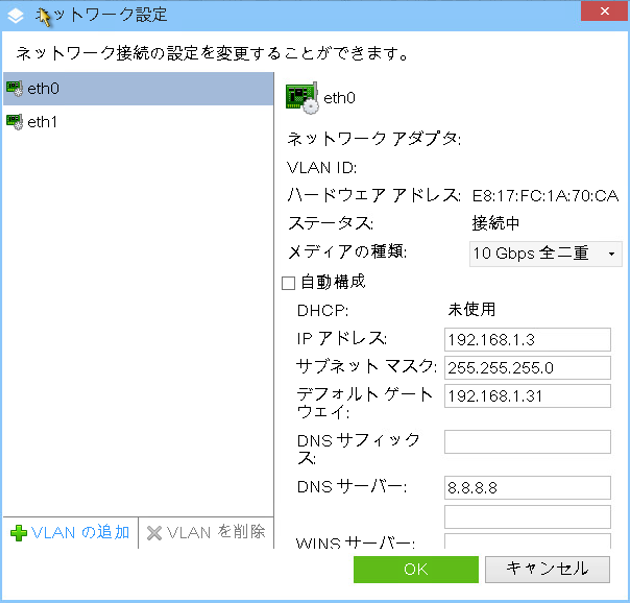Click the メディアの種類 dropdown arrow
The image size is (630, 603).
point(612,254)
